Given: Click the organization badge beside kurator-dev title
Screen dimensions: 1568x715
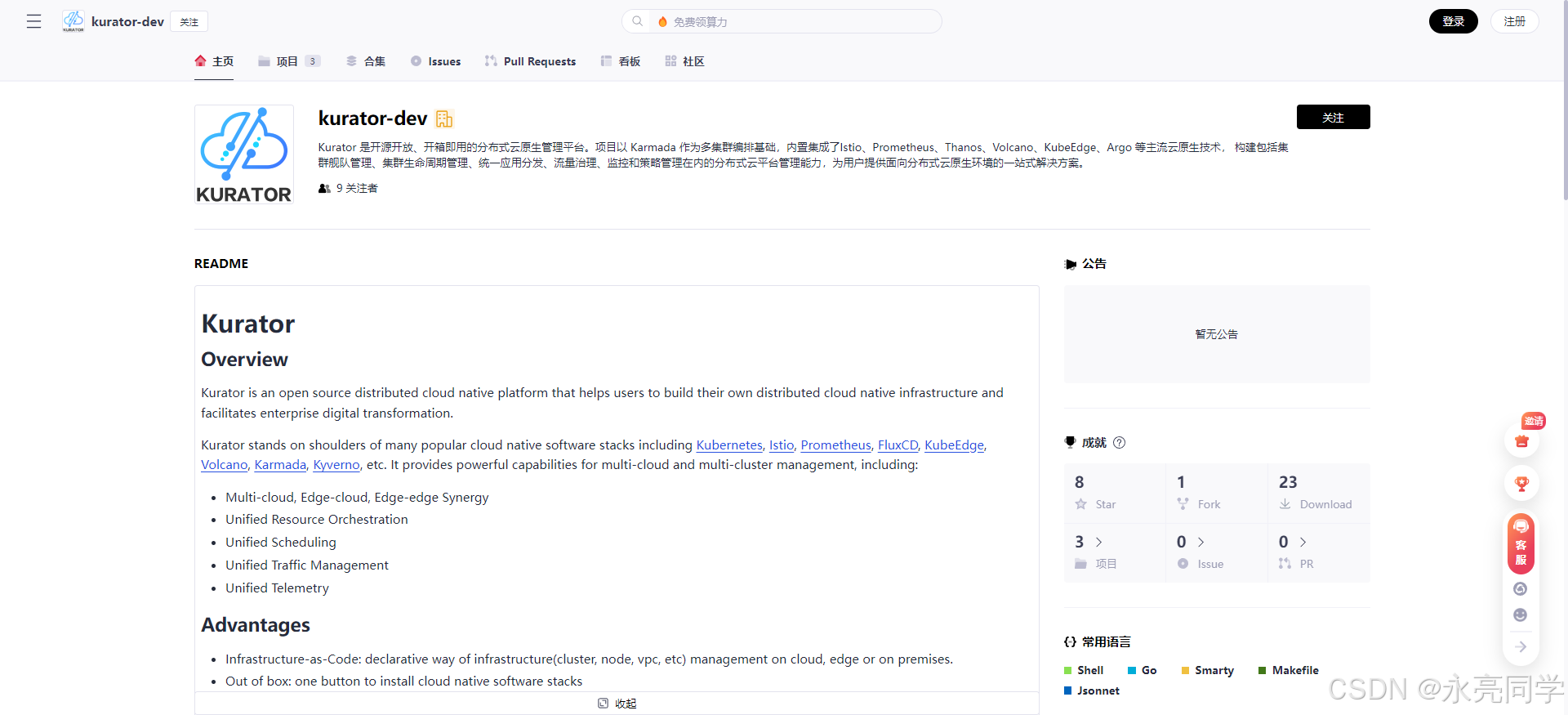Looking at the screenshot, I should tap(444, 119).
